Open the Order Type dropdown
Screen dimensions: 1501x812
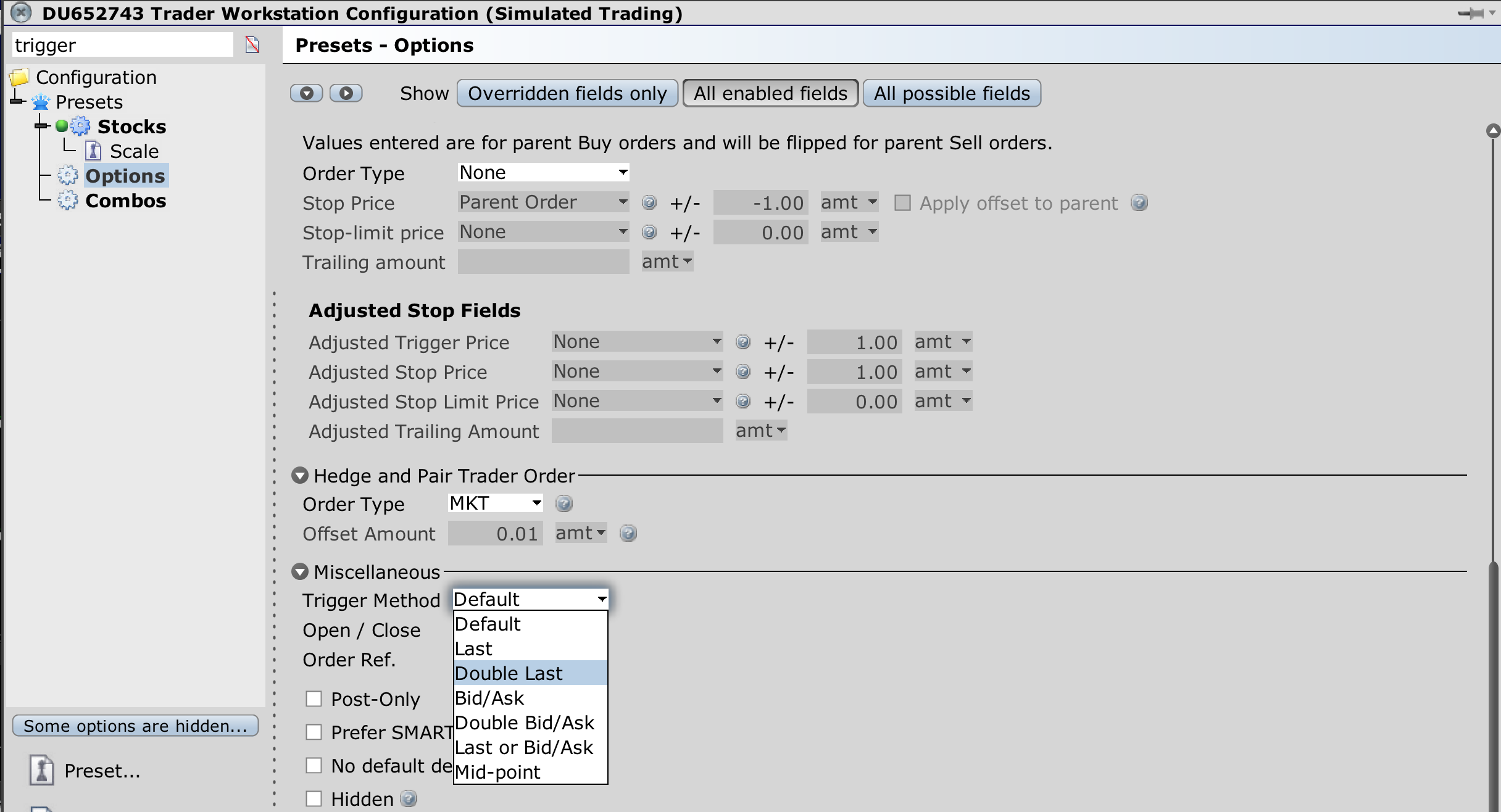[x=540, y=172]
